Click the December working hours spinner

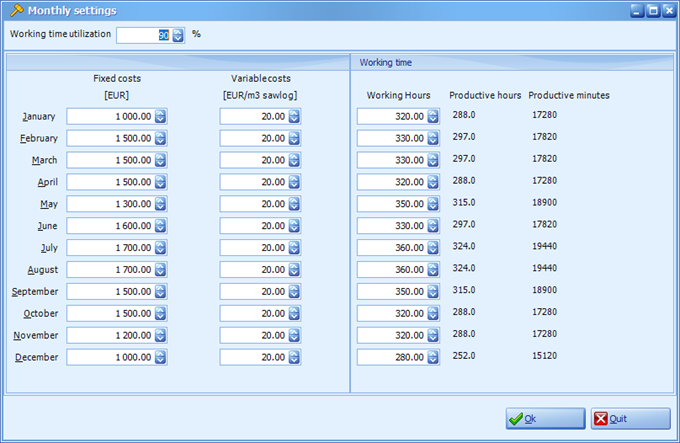433,357
